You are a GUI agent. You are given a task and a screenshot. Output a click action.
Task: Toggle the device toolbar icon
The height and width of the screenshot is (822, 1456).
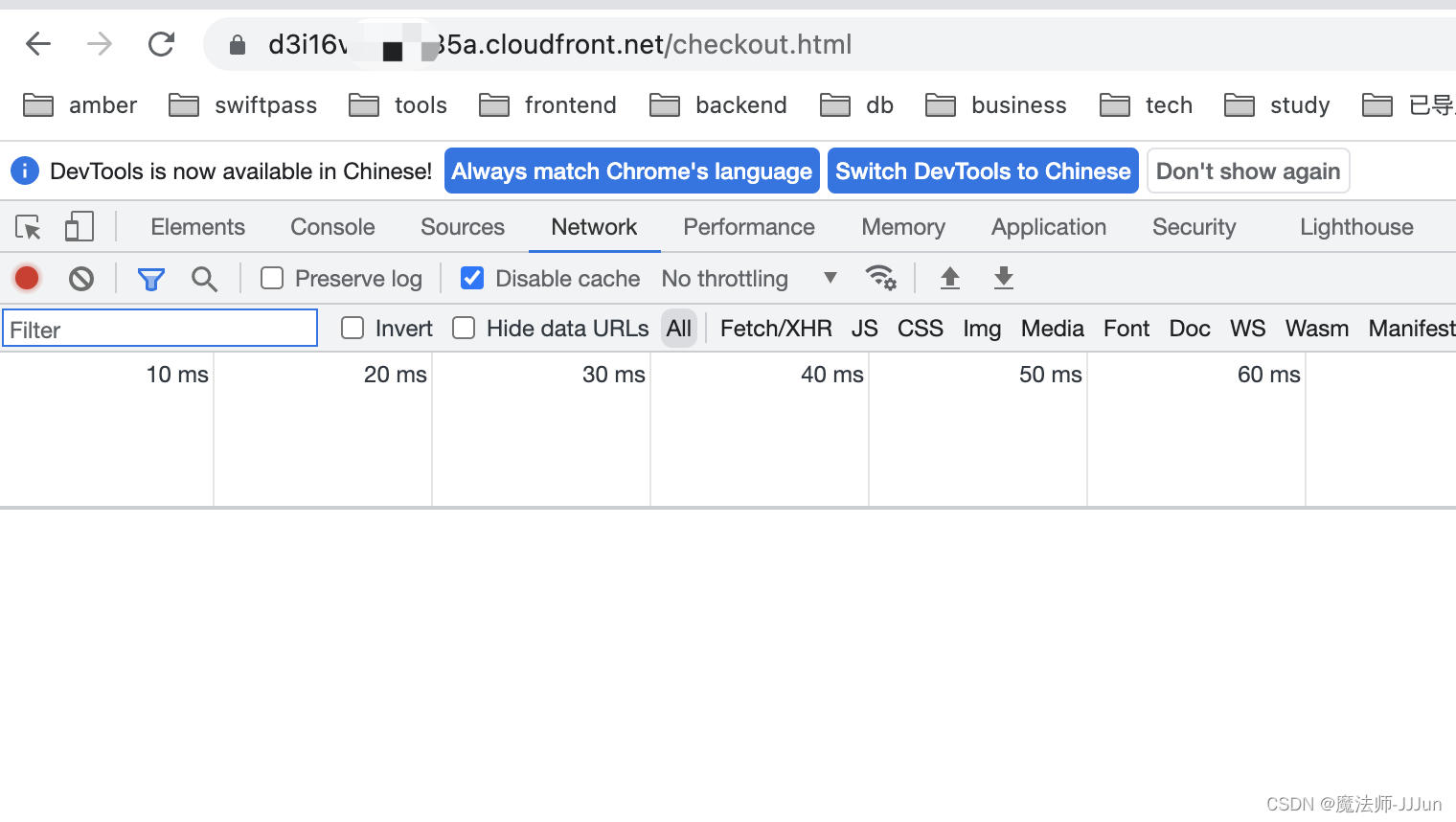coord(79,227)
